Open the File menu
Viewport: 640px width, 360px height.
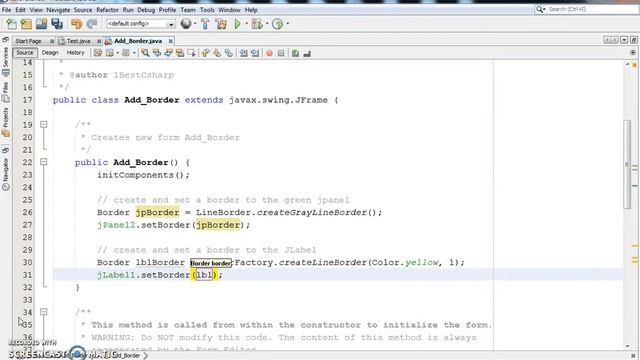[6, 10]
